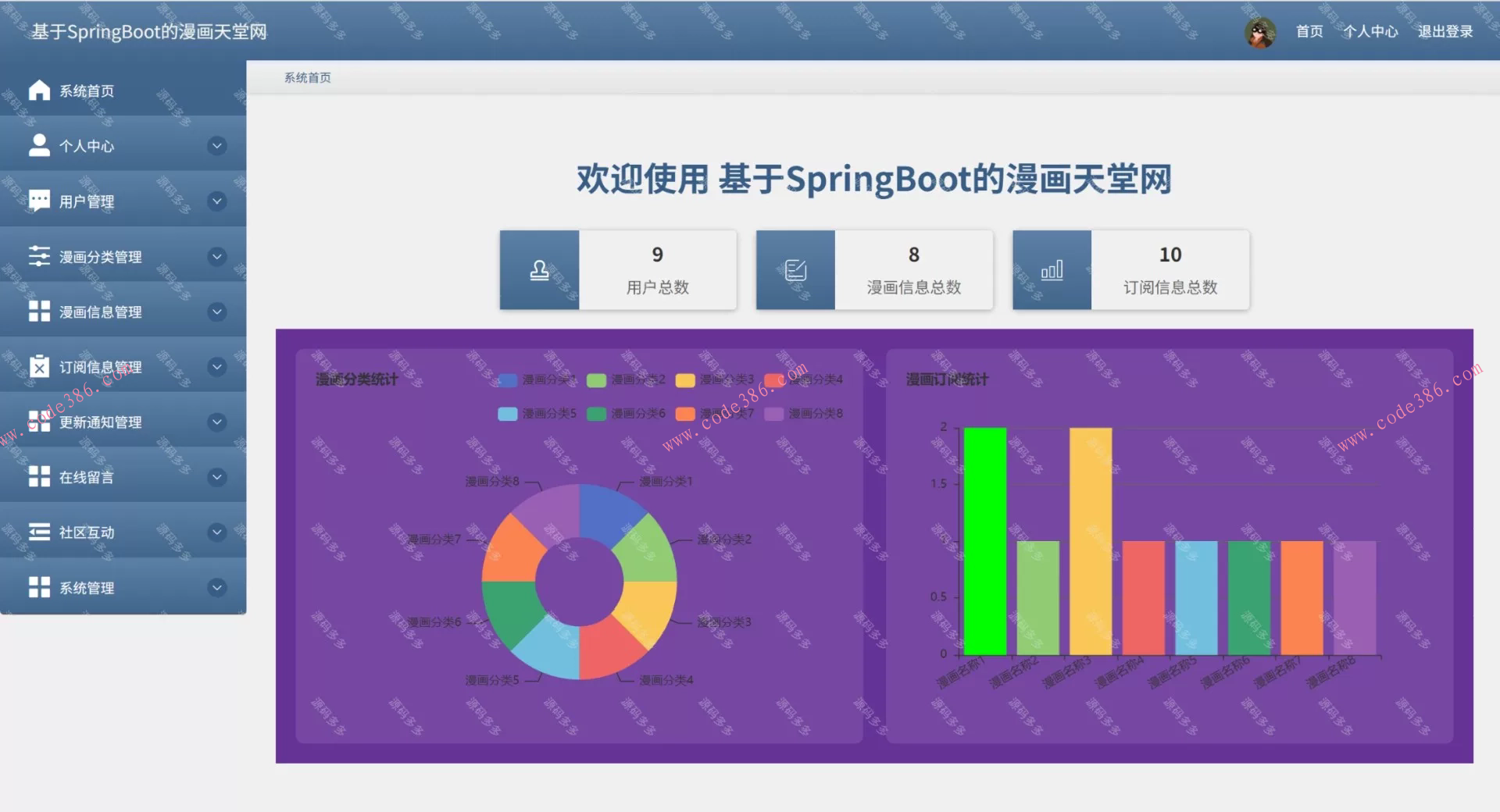This screenshot has height=812, width=1500.
Task: Expand the 订阅信息管理 chevron
Action: click(217, 367)
